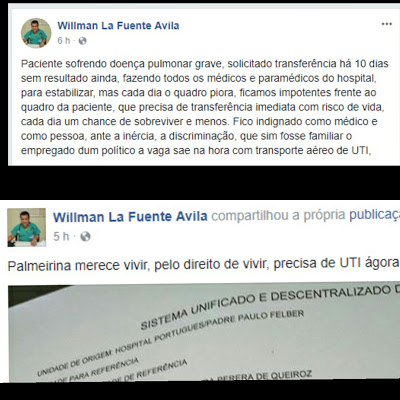Click the globe privacy icon beside 6 h
The height and width of the screenshot is (400, 400).
[x=82, y=41]
